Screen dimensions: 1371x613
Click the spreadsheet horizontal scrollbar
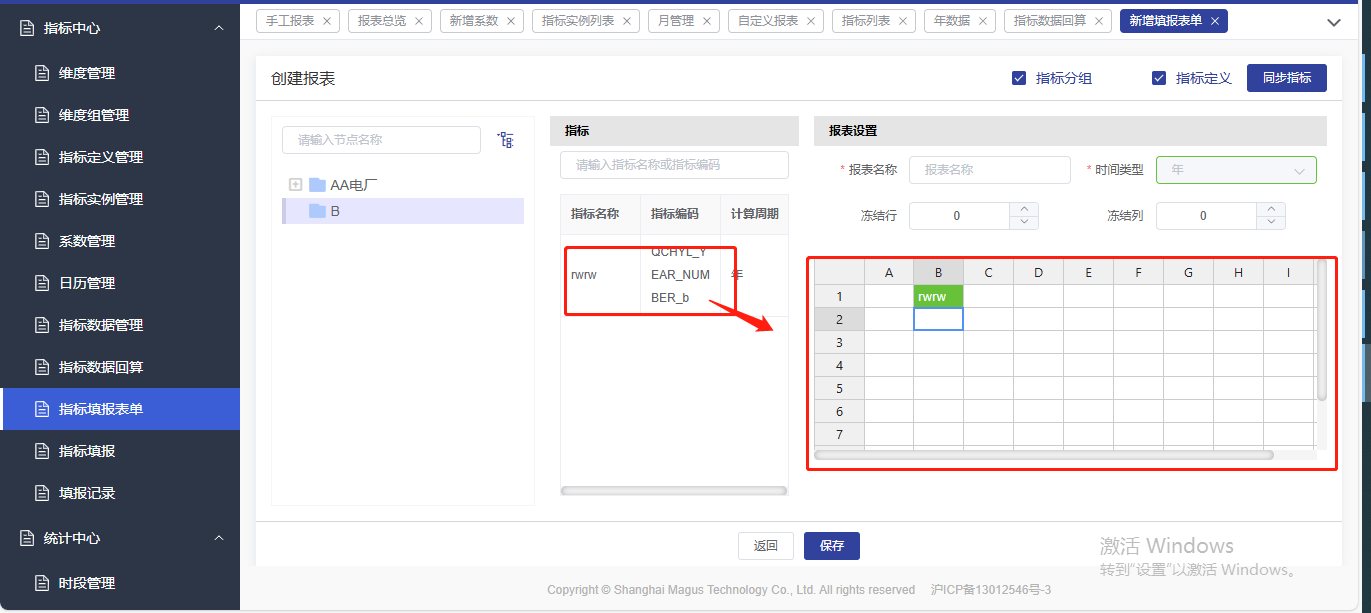click(1044, 455)
